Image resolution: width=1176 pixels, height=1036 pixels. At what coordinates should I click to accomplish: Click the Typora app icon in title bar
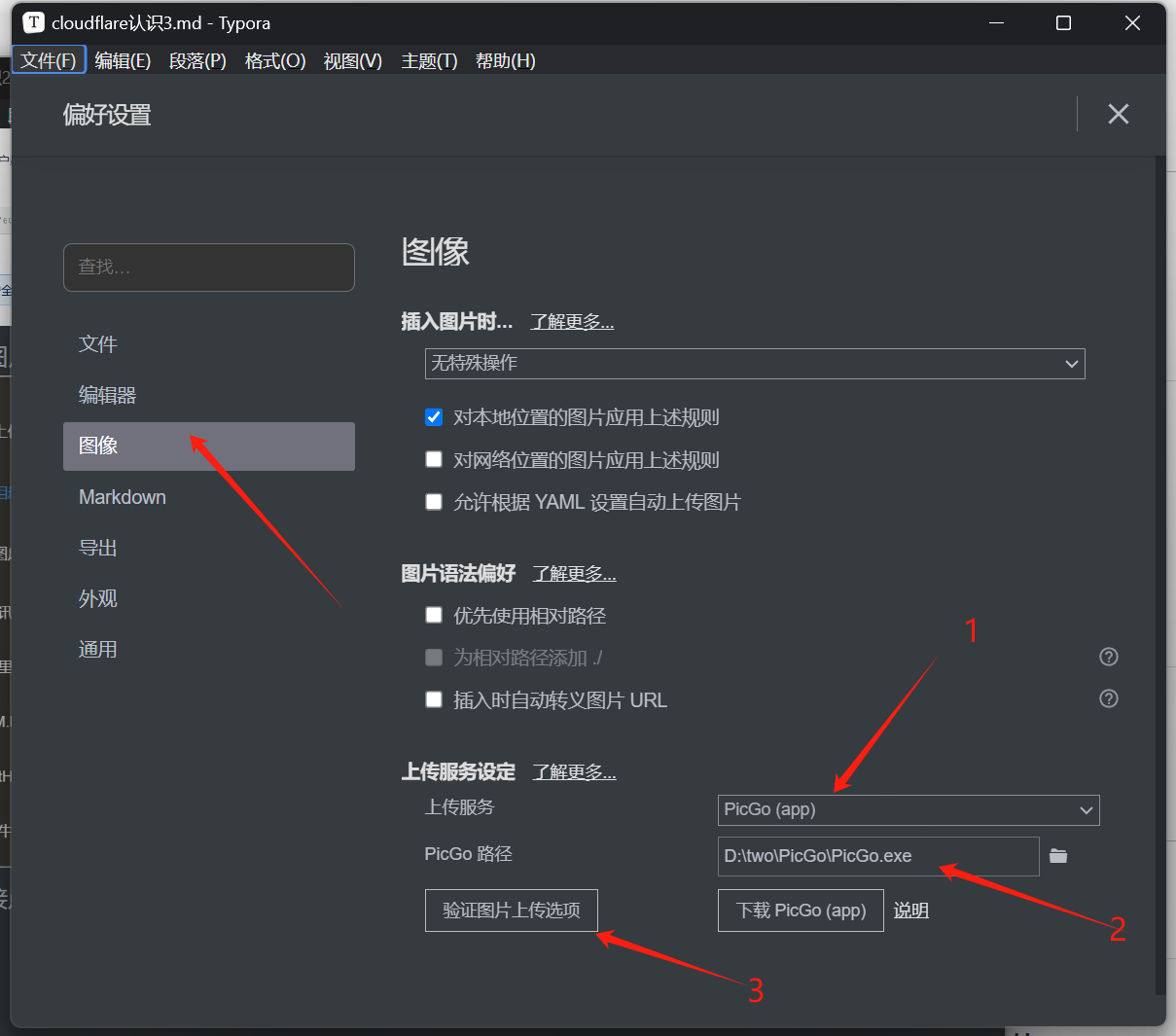click(33, 22)
